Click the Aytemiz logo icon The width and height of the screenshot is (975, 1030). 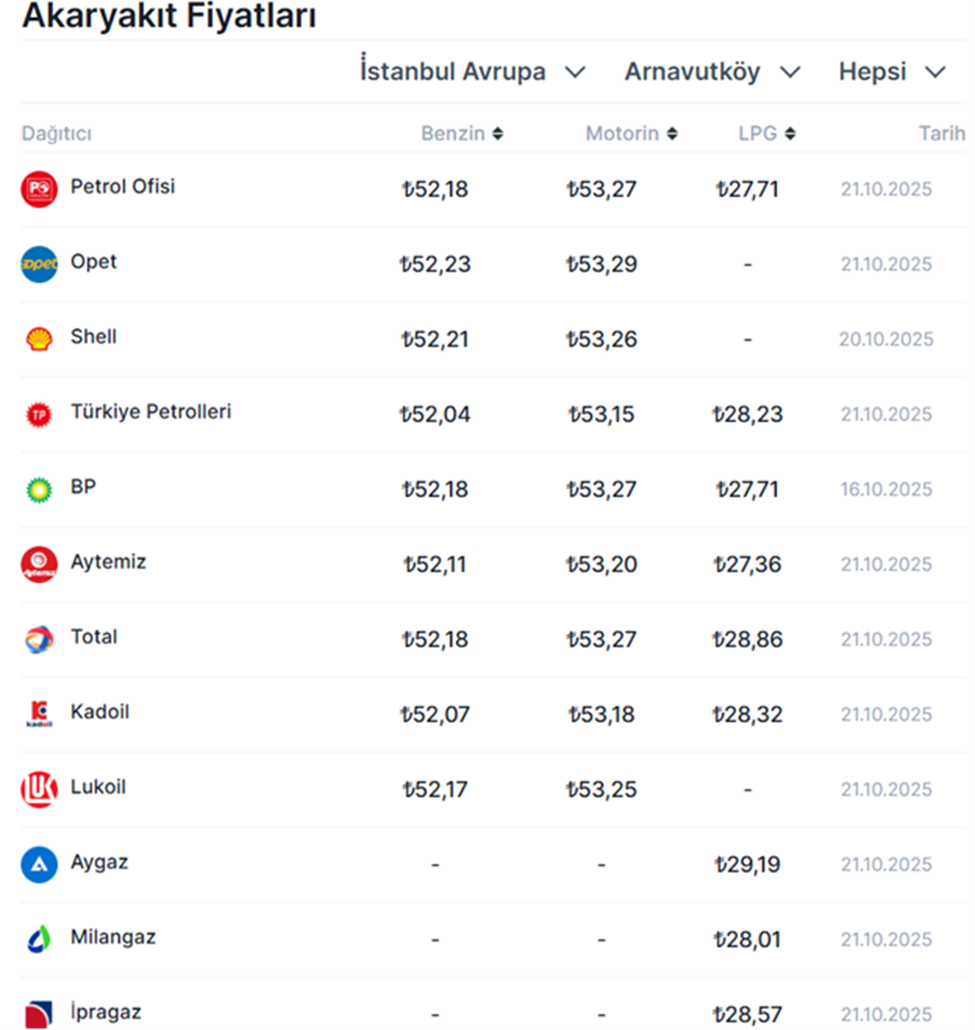point(39,564)
